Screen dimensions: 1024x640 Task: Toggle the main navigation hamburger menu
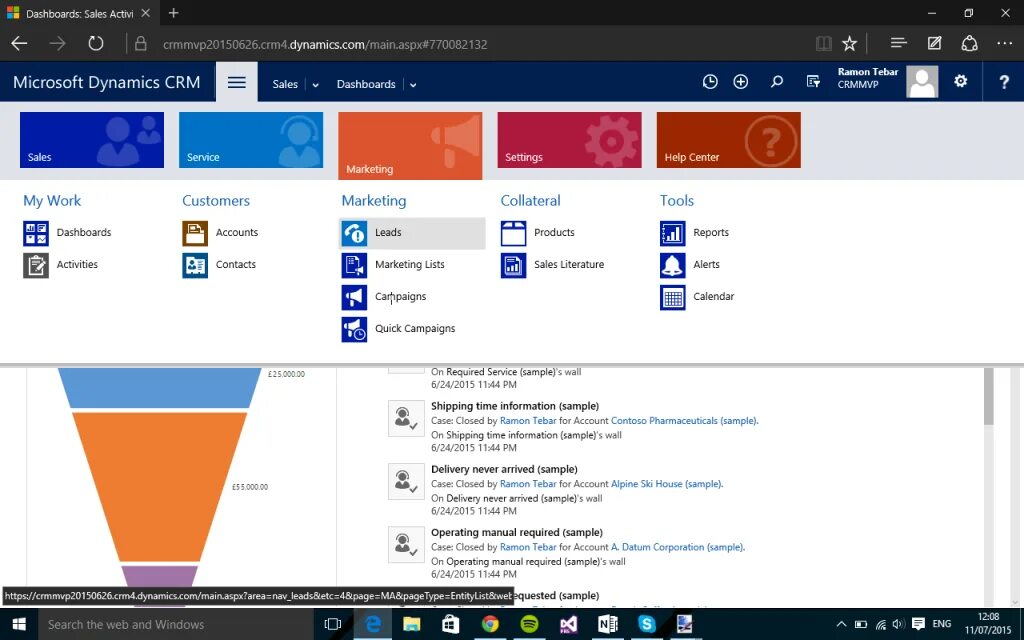[237, 82]
